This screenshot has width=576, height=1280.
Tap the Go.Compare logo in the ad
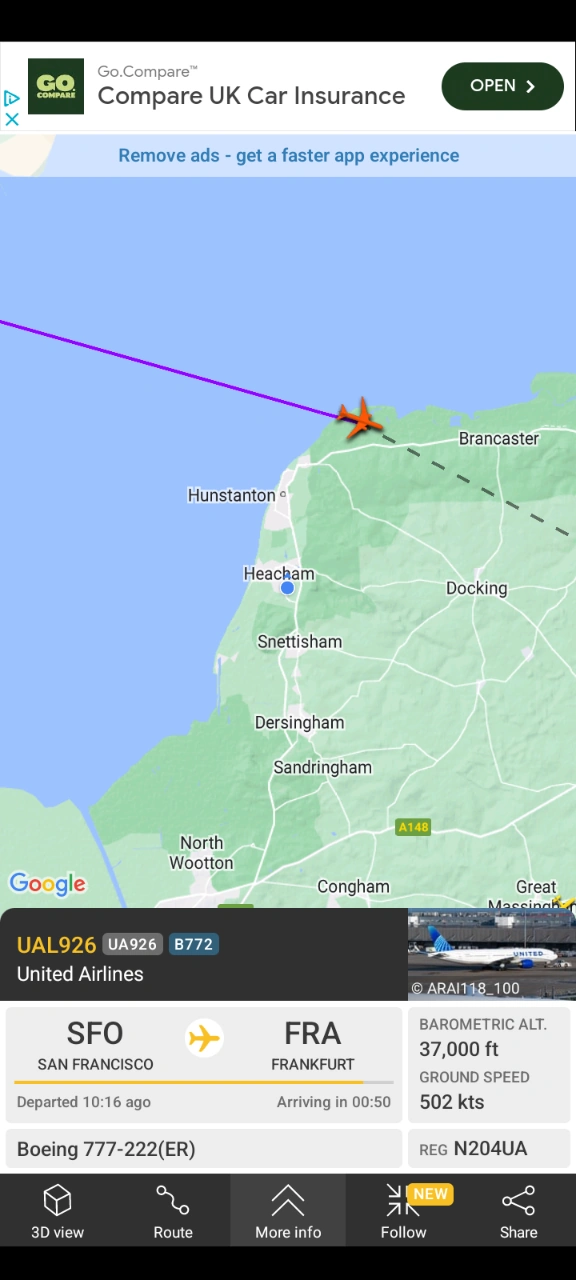pos(56,86)
